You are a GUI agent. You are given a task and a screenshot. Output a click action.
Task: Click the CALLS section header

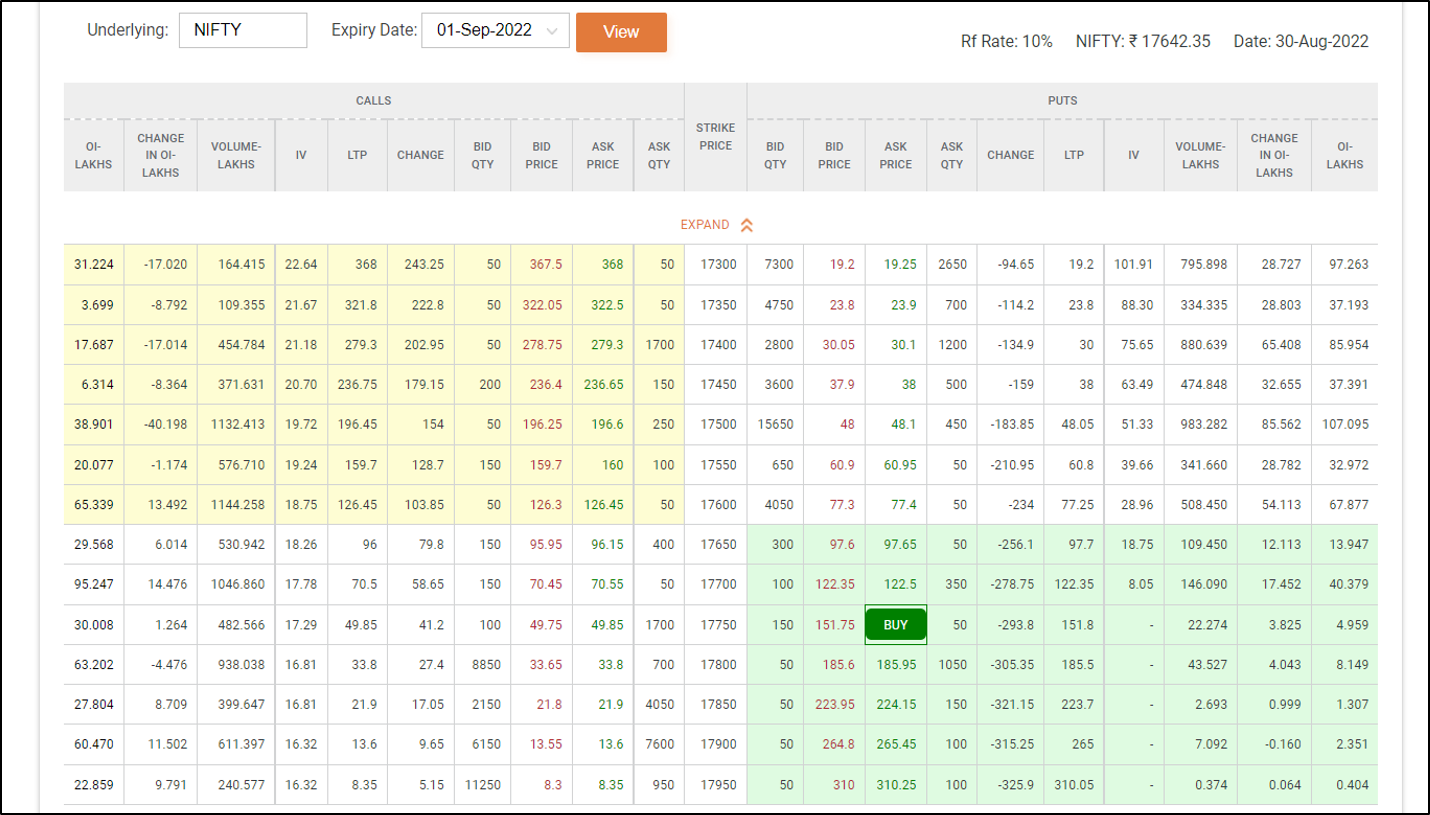click(x=374, y=101)
